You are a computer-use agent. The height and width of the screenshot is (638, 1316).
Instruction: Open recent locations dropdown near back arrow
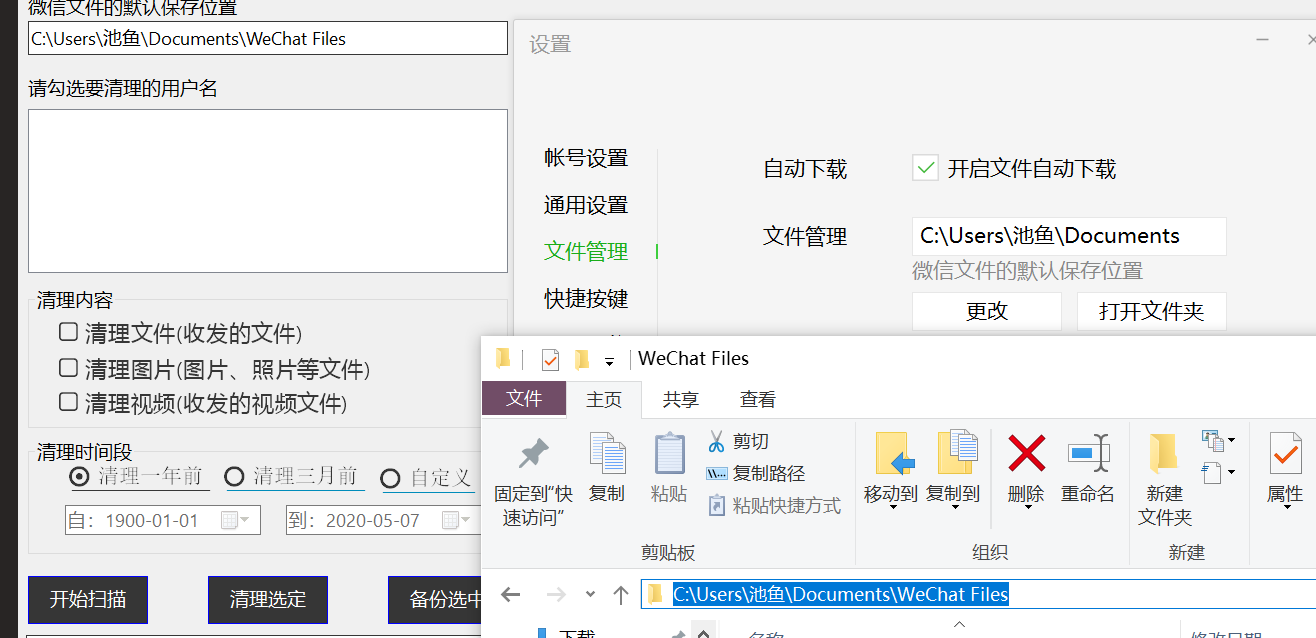[x=590, y=595]
